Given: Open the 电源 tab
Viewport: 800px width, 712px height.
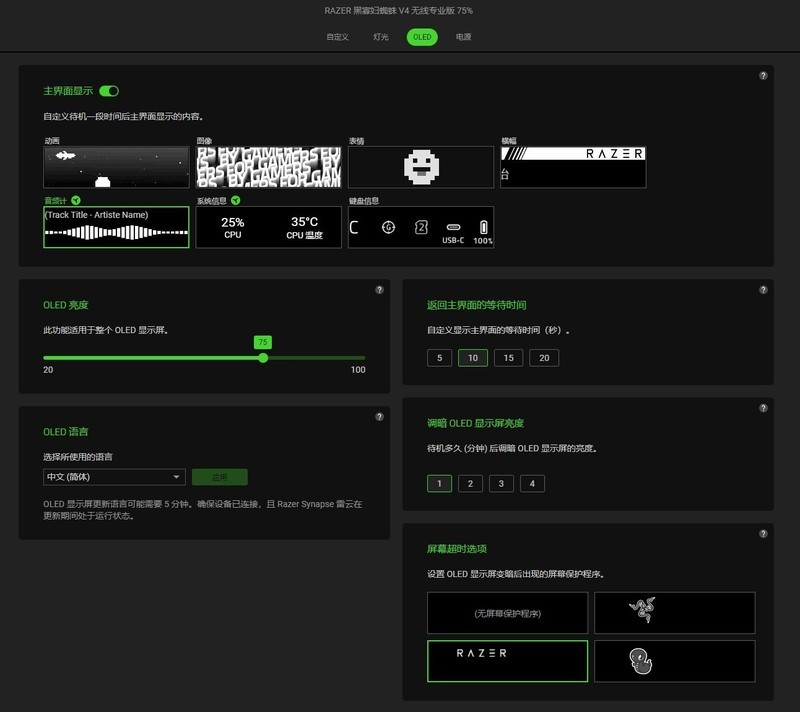Looking at the screenshot, I should tap(463, 37).
